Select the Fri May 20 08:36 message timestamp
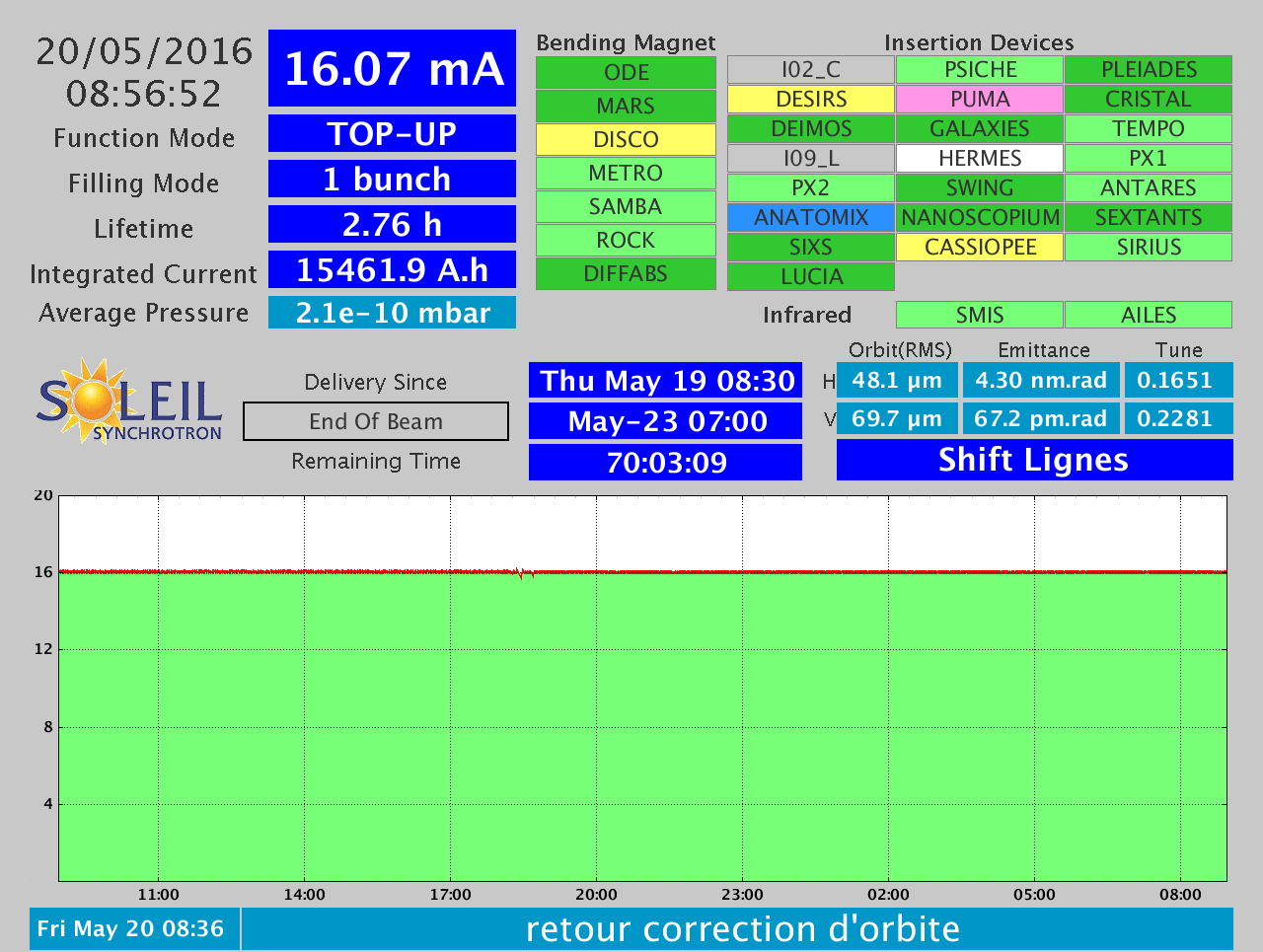This screenshot has height=952, width=1263. (x=134, y=929)
